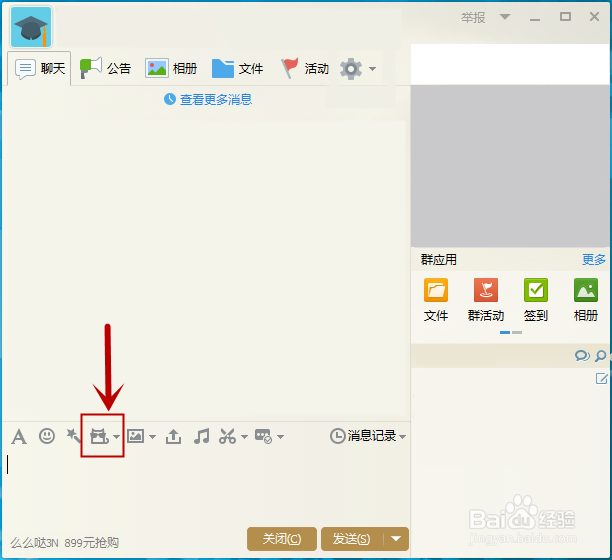This screenshot has width=612, height=560.
Task: Open the 公告 announcements tab
Action: point(105,68)
